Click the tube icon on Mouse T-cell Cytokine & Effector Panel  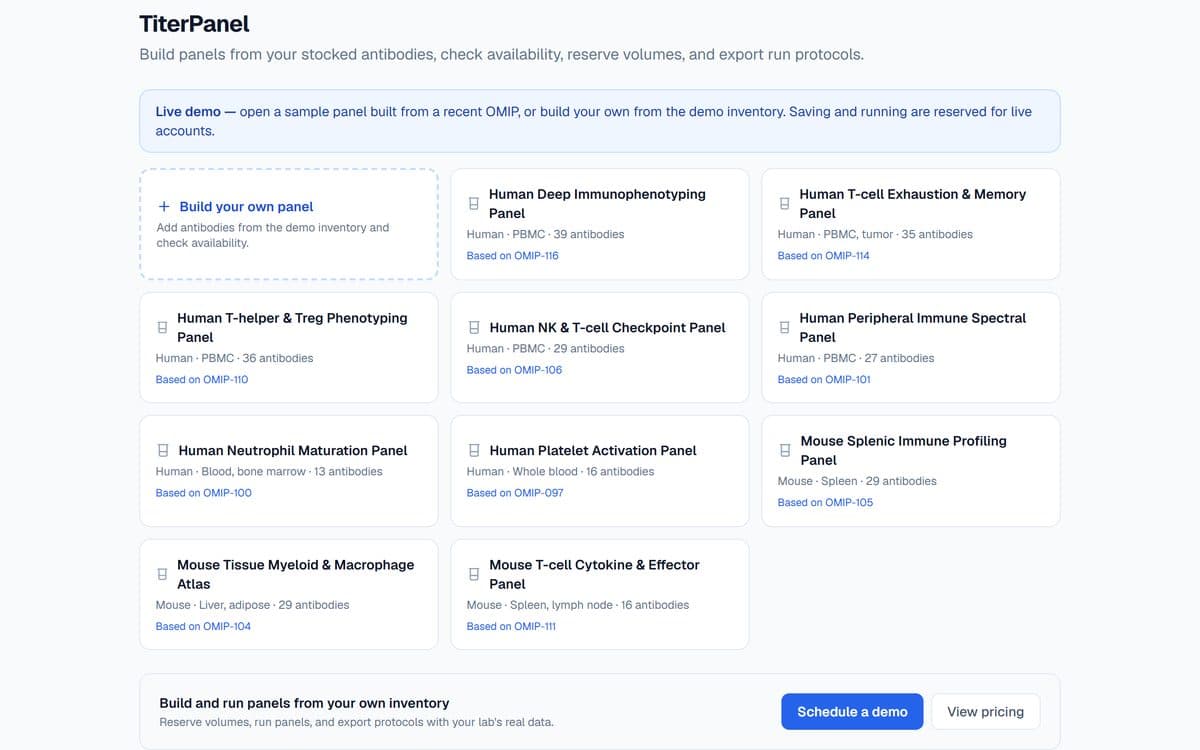473,575
